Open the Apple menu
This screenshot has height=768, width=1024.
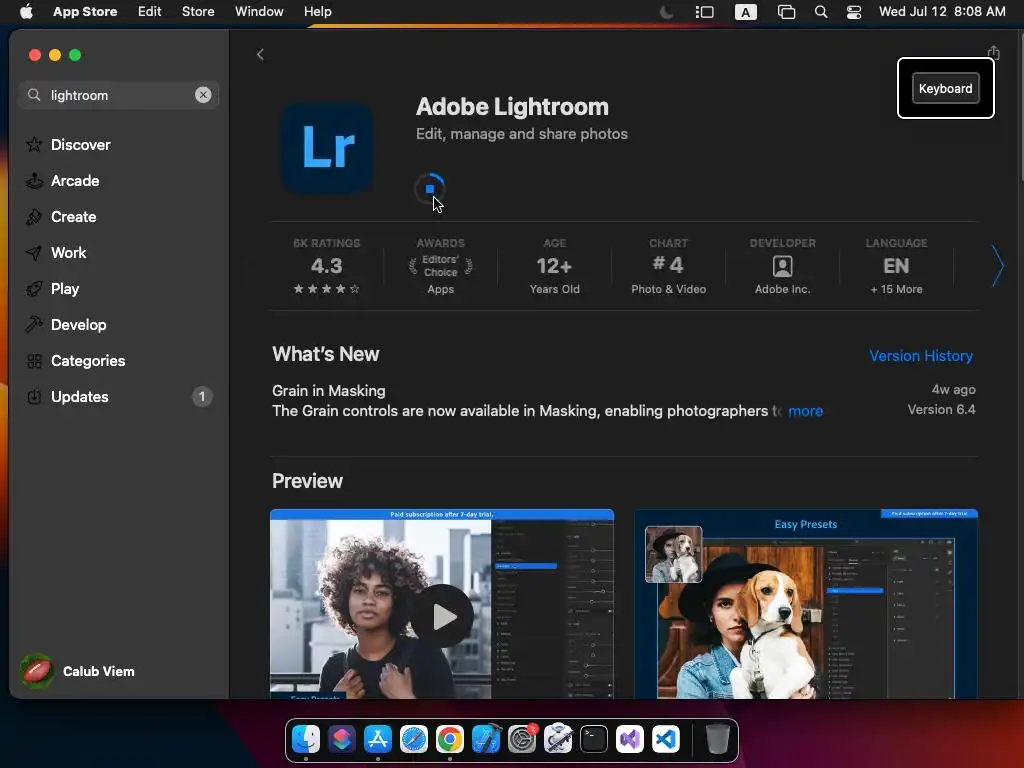[26, 12]
